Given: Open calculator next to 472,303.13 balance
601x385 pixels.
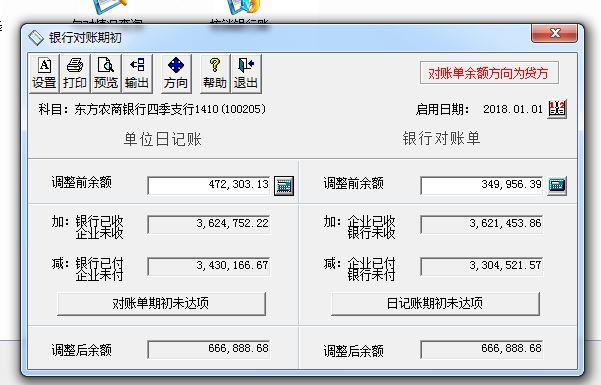Looking at the screenshot, I should (284, 186).
